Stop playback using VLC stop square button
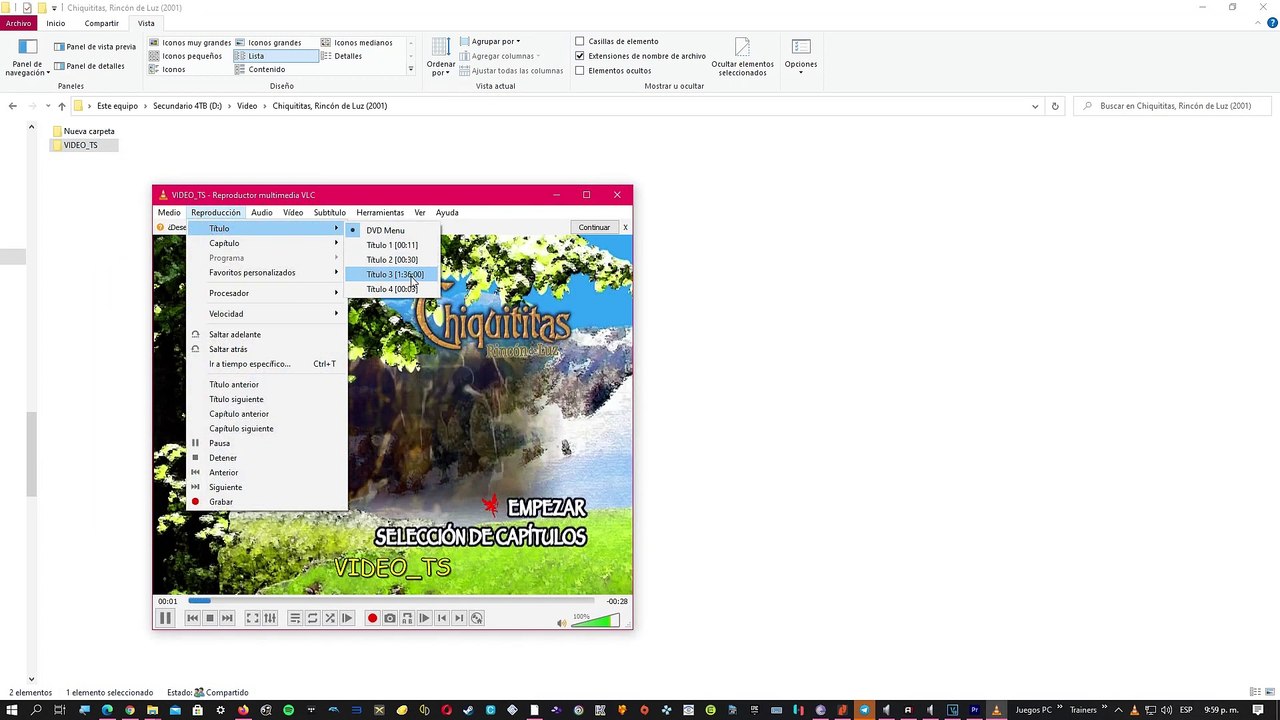 (210, 618)
